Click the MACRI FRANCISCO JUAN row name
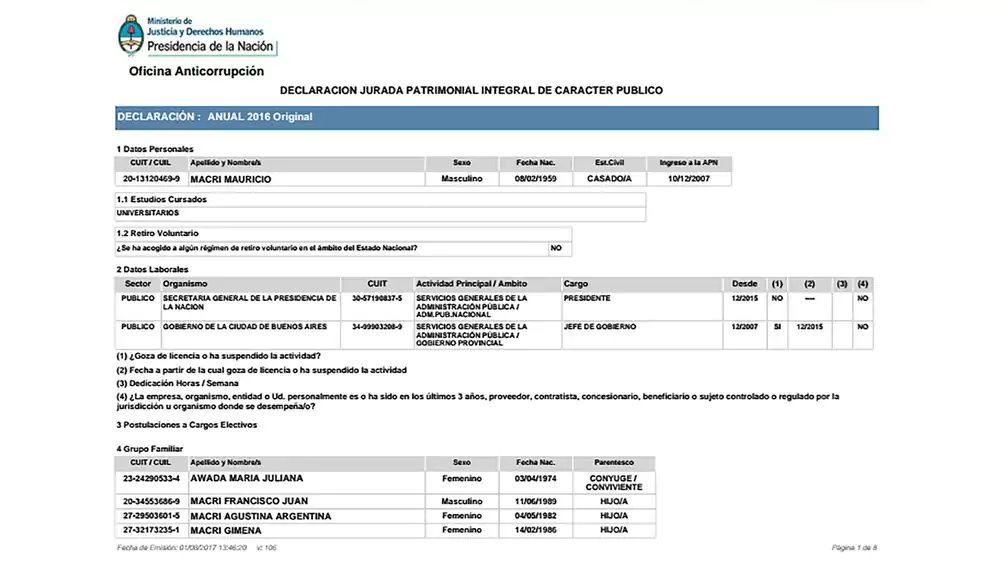 tap(248, 501)
